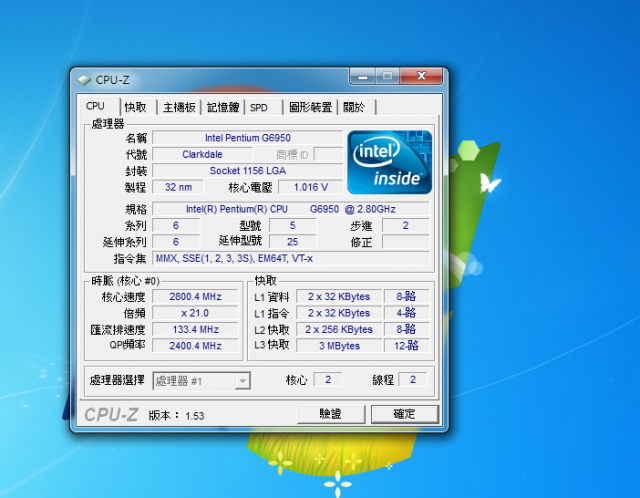Screen dimensions: 640x498
Task: Click L2 cache value 2 x 256 KBytes
Action: click(x=339, y=329)
